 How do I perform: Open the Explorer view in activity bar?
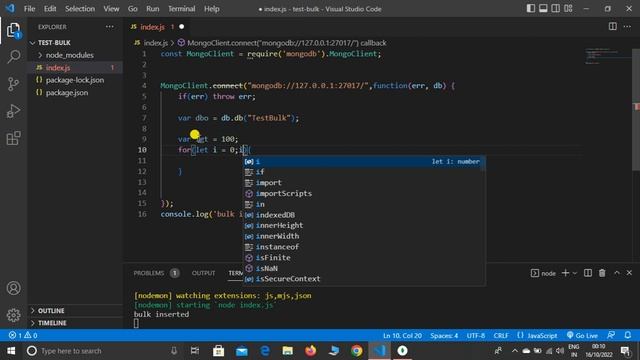click(x=13, y=30)
